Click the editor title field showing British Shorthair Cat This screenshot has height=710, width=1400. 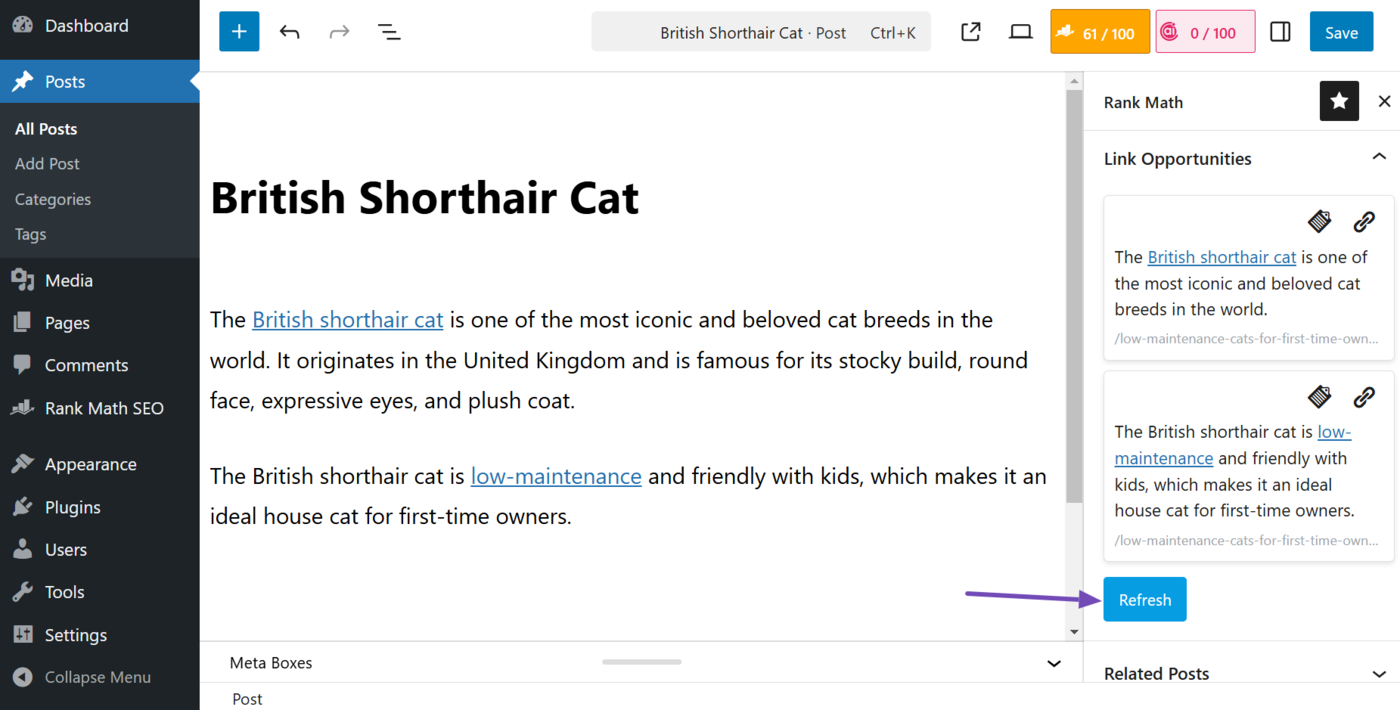424,197
